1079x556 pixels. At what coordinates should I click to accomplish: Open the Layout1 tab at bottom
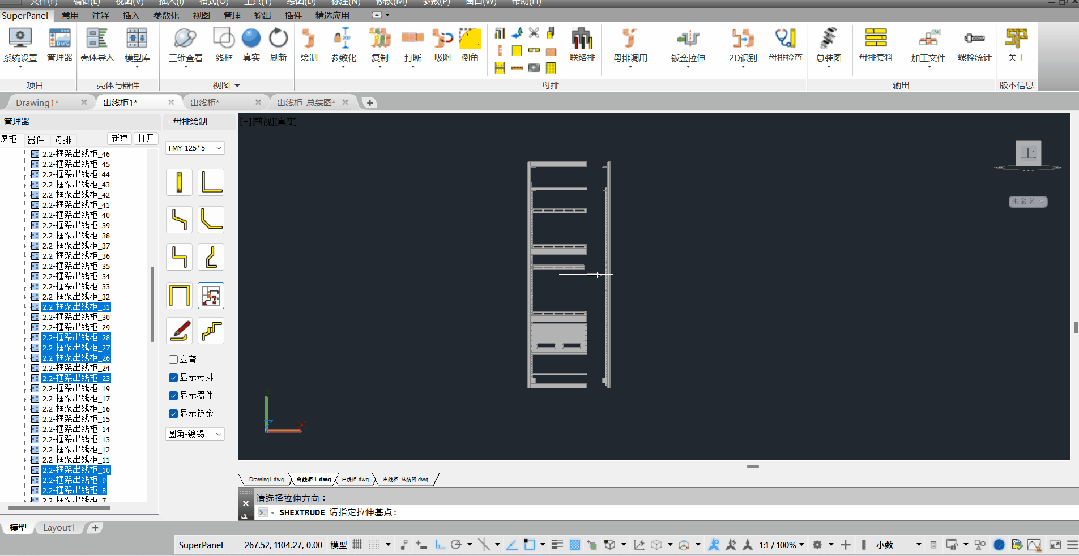coord(58,528)
